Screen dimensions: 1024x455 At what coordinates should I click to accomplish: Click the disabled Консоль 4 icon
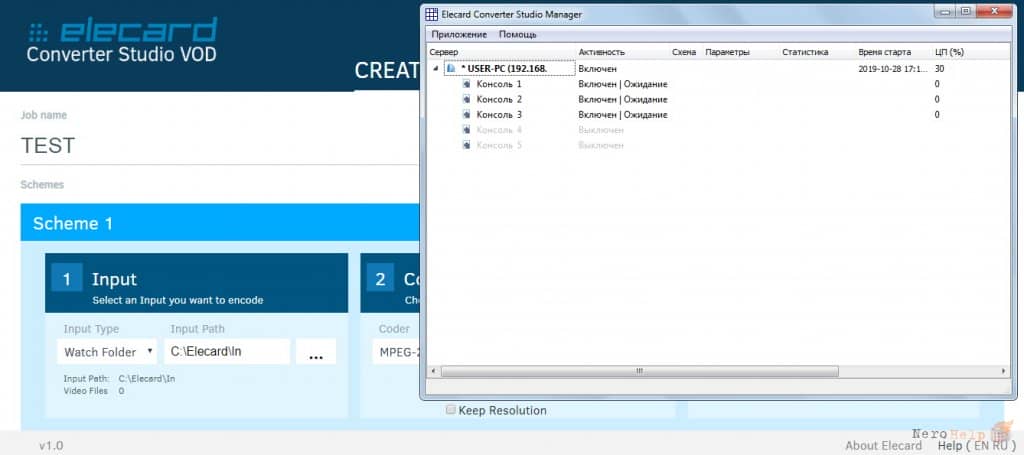pos(466,130)
